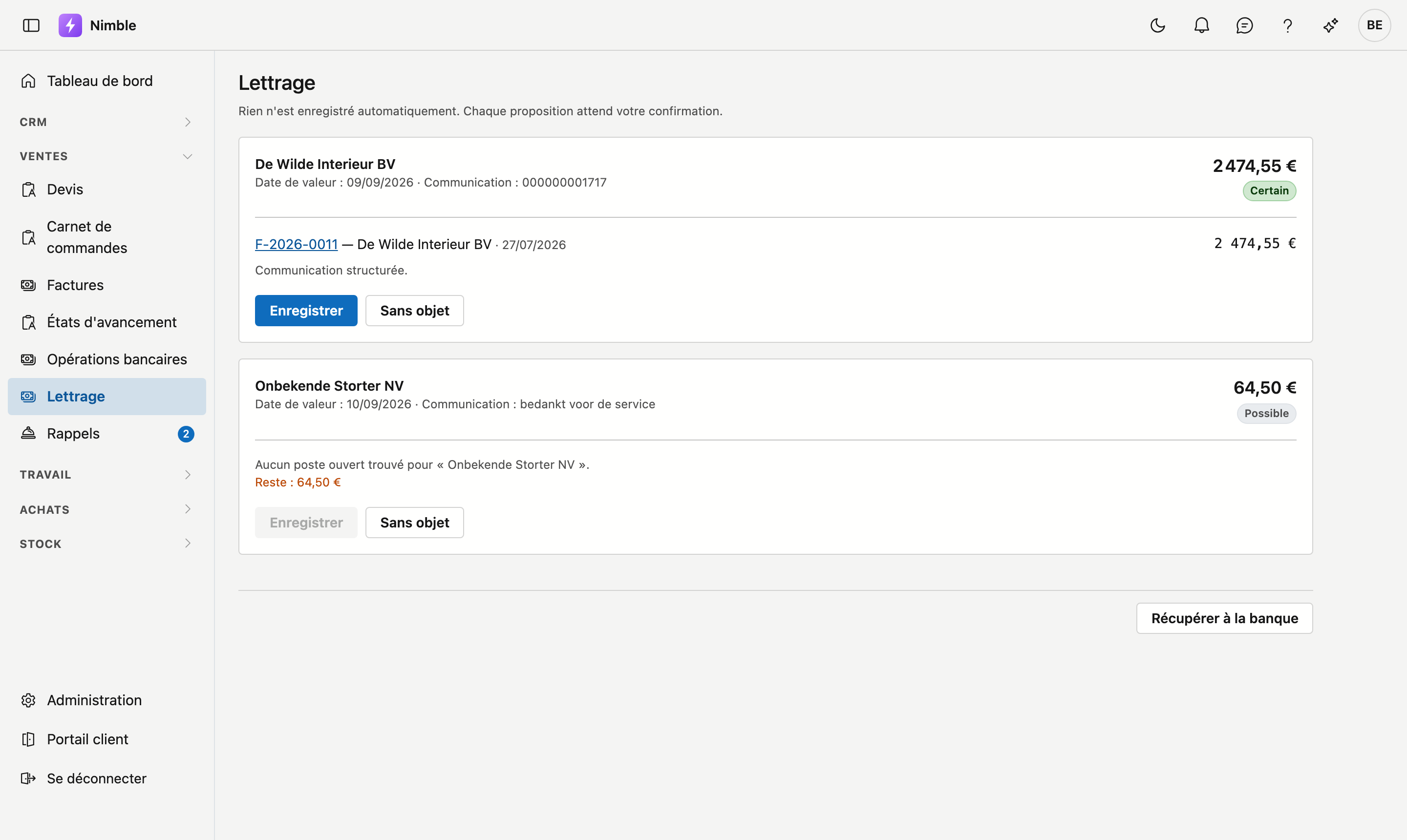Screen dimensions: 1407x840
Task: Click Enregistrer for De Wilde Interieur BV
Action: point(306,311)
